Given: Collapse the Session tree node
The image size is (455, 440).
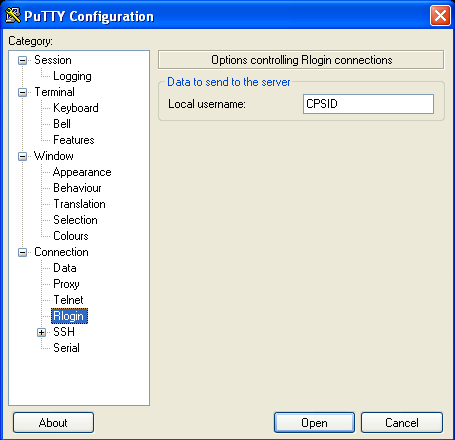Looking at the screenshot, I should 22,60.
